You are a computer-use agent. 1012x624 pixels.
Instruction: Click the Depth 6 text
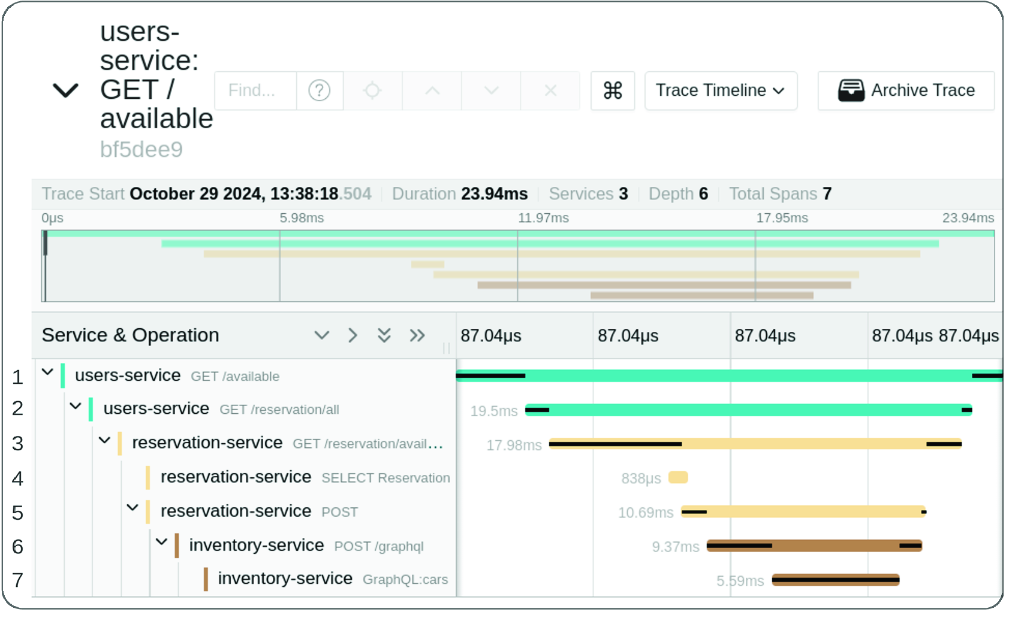tap(678, 194)
